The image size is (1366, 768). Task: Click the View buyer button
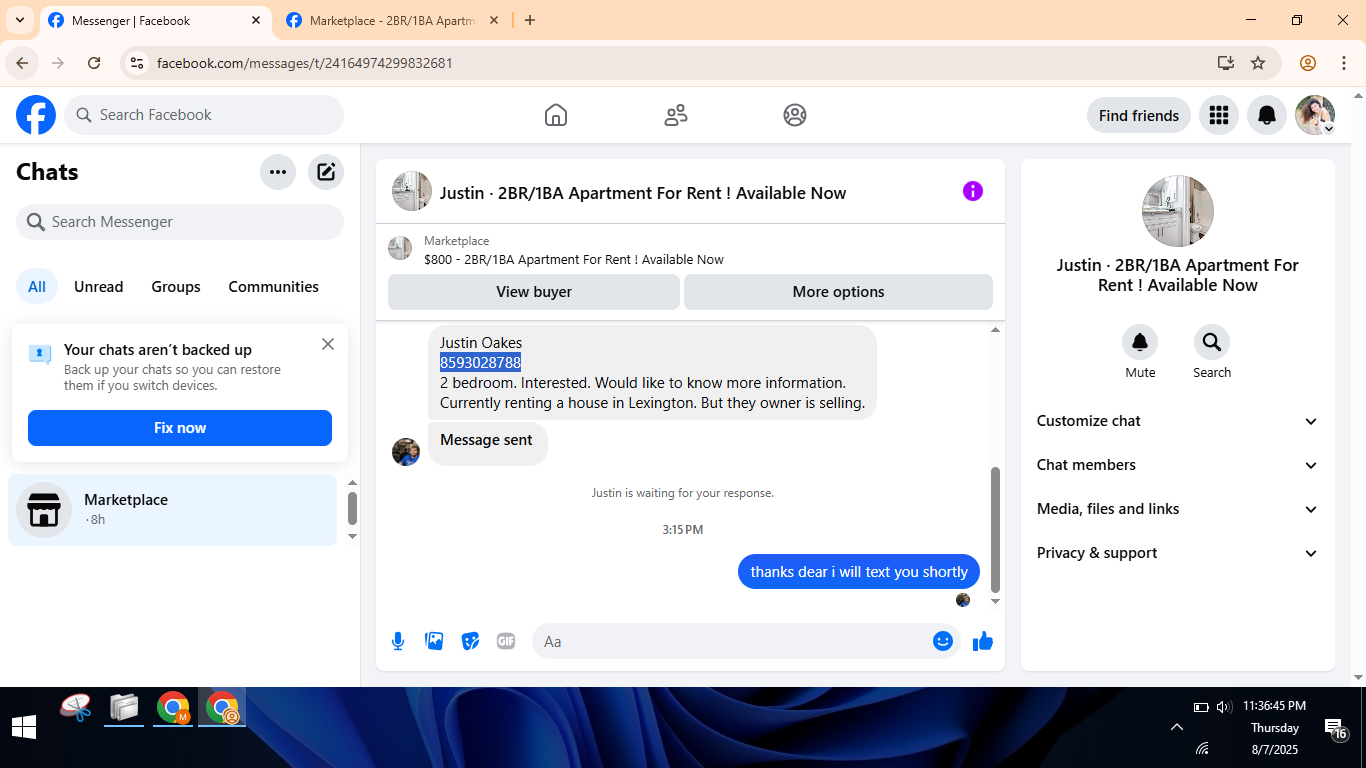click(x=534, y=292)
